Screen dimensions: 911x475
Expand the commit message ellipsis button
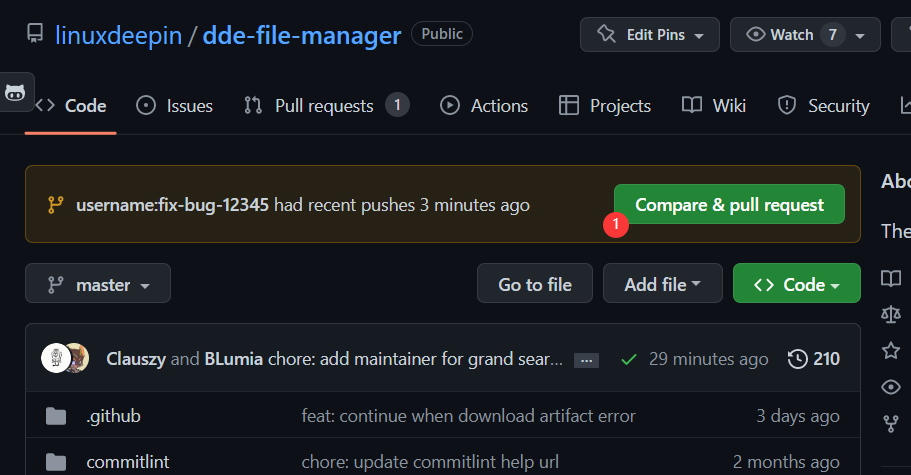(x=586, y=361)
